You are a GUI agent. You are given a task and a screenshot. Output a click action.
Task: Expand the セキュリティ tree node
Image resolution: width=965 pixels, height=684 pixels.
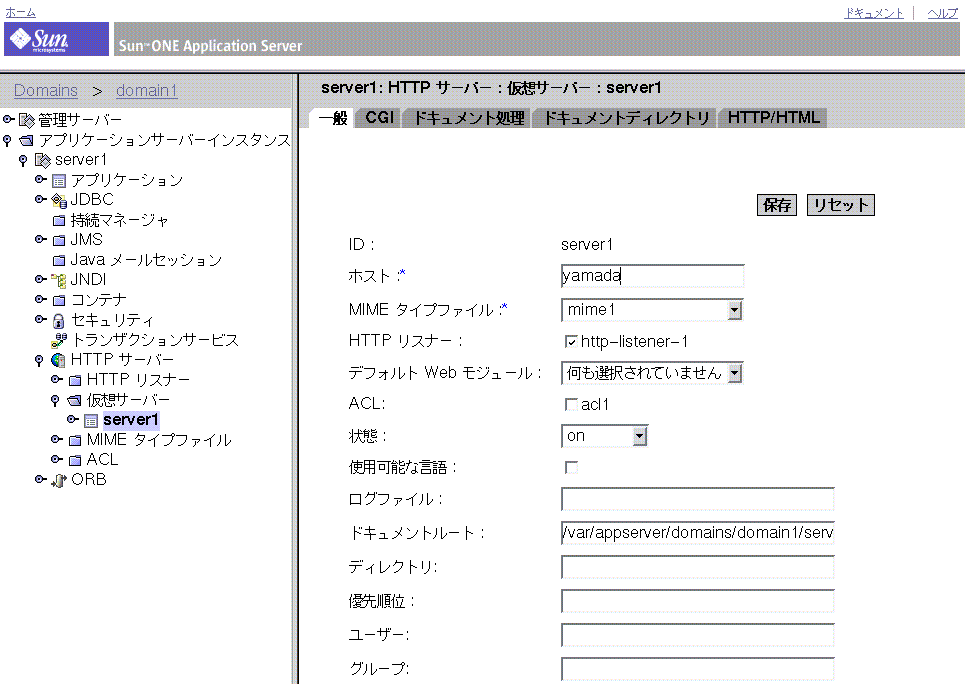click(40, 319)
